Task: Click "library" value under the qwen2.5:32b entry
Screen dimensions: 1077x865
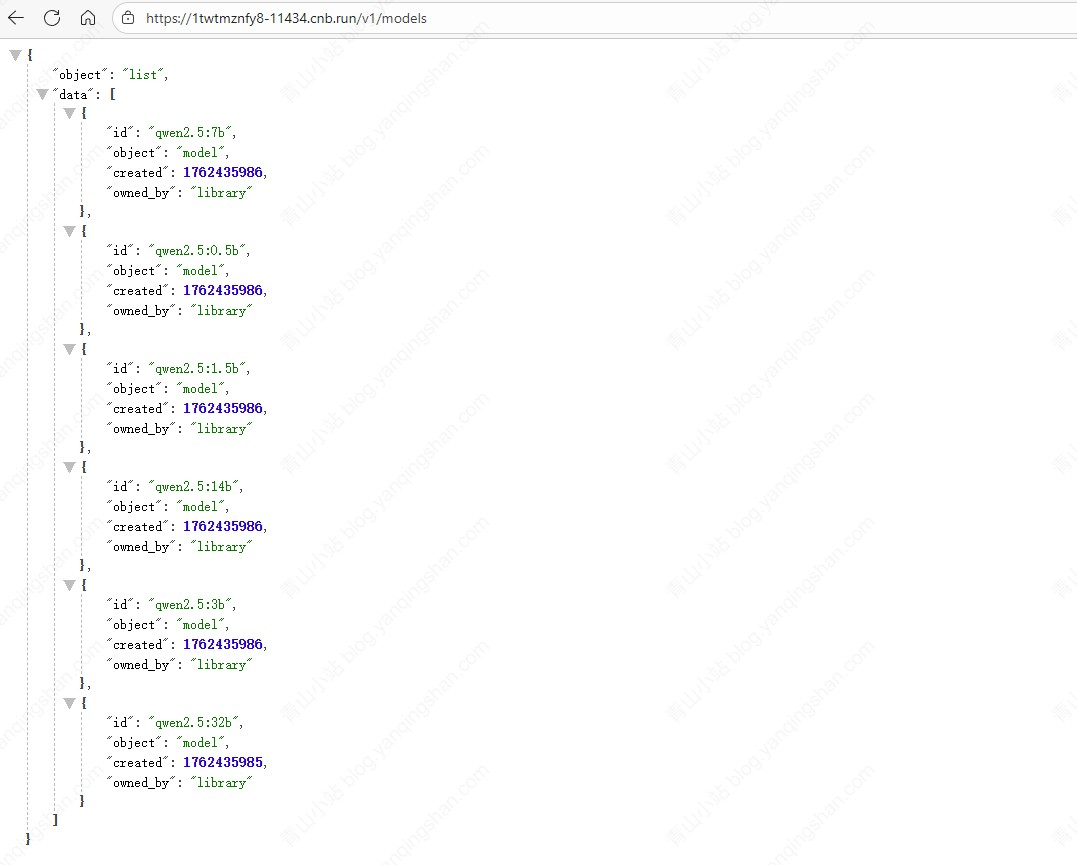Action: 220,782
